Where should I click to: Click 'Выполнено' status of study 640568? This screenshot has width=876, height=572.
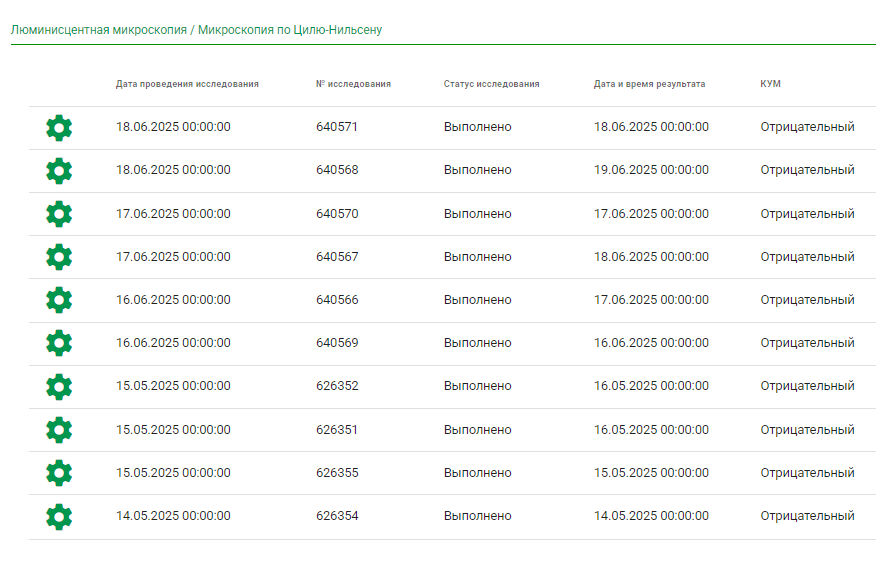click(x=478, y=170)
